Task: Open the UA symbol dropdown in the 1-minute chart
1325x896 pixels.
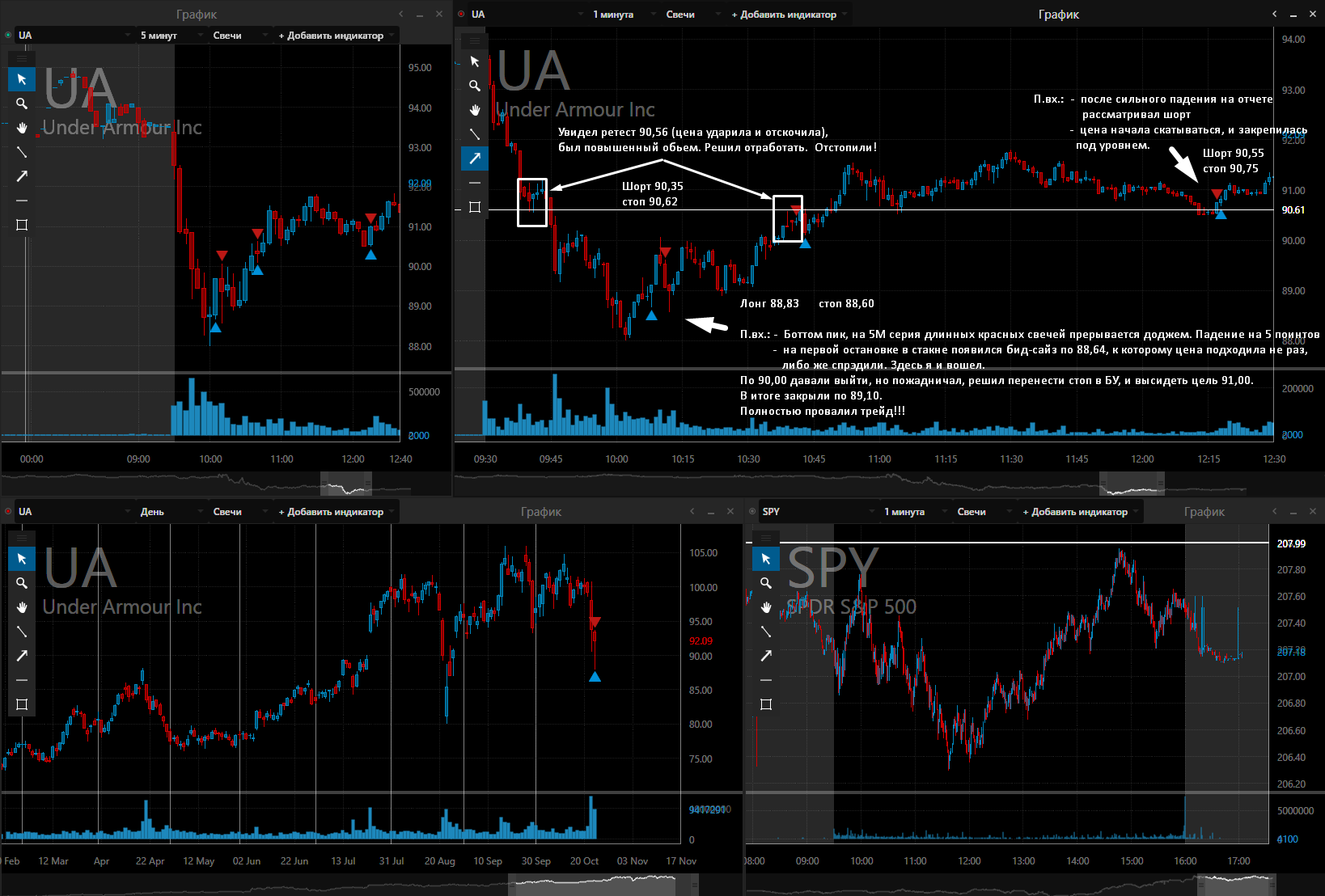Action: (x=527, y=14)
